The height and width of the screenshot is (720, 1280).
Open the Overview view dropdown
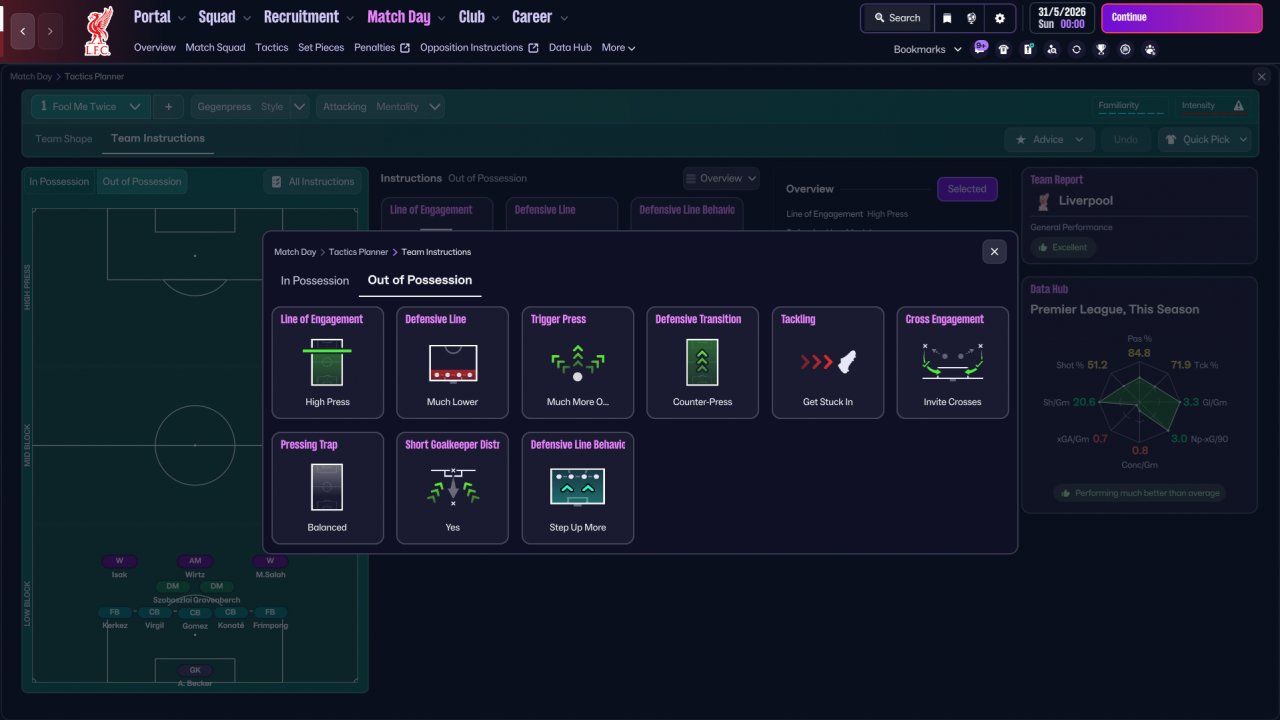click(721, 179)
